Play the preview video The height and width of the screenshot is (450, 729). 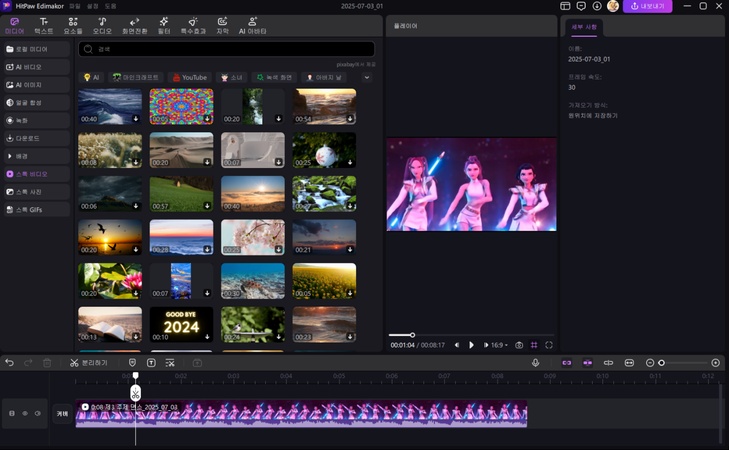pyautogui.click(x=471, y=345)
